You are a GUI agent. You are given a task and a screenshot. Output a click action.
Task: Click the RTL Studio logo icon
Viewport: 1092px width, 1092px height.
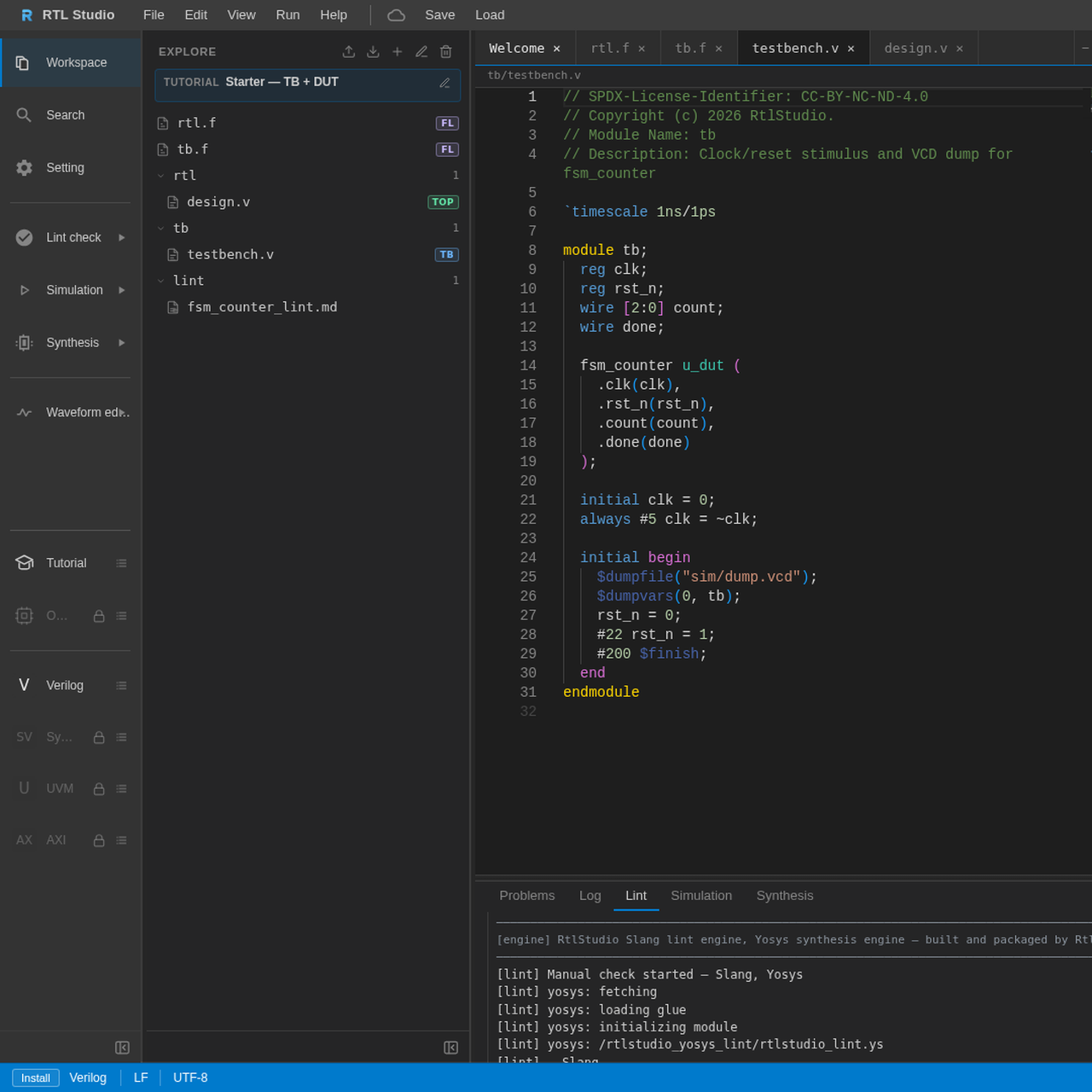click(x=26, y=15)
